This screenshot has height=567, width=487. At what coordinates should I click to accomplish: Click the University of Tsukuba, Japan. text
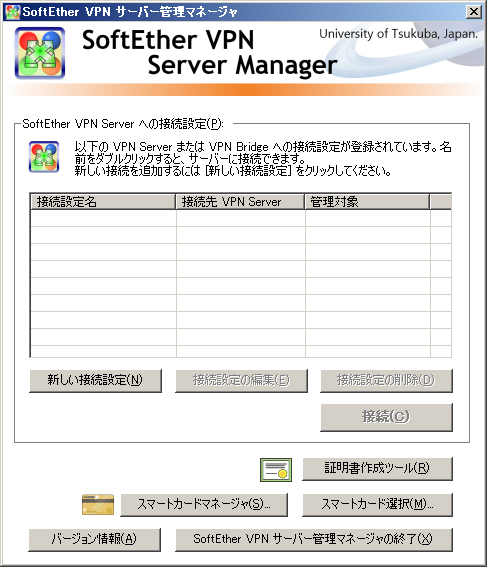click(x=398, y=34)
